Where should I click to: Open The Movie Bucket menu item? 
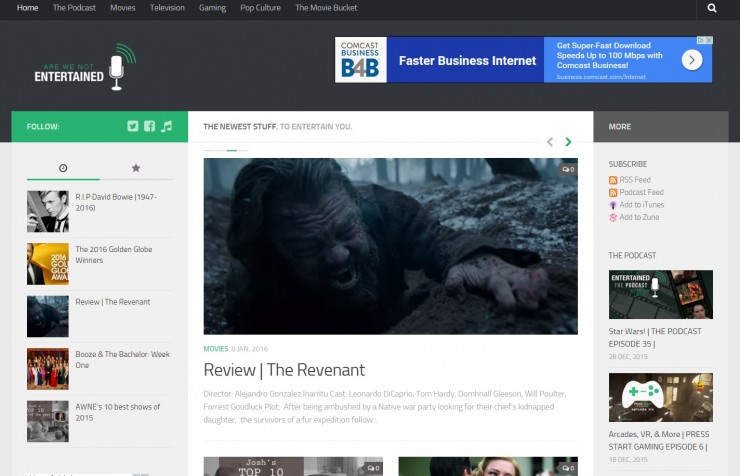[x=326, y=8]
